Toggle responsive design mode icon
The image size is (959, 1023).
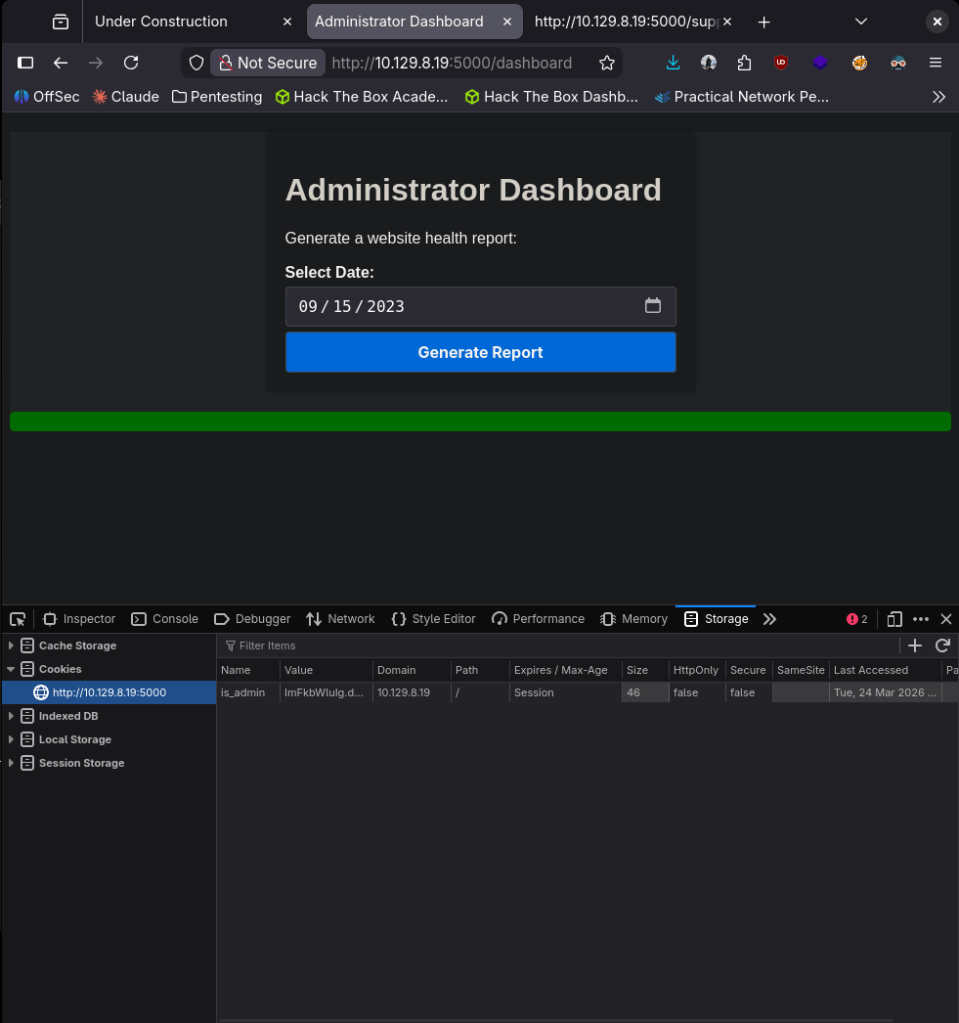(x=895, y=619)
